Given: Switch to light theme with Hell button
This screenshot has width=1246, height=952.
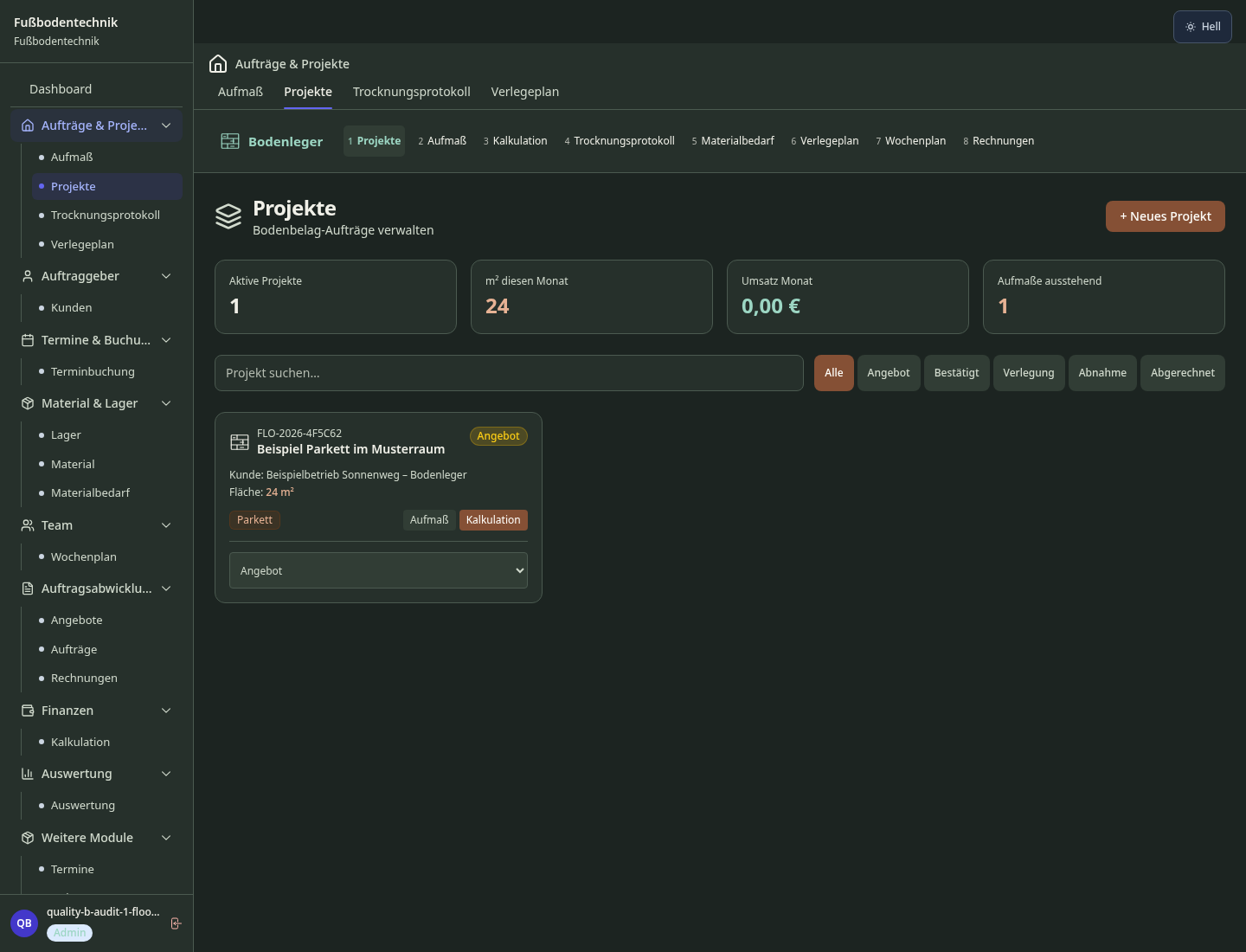Looking at the screenshot, I should [x=1203, y=27].
